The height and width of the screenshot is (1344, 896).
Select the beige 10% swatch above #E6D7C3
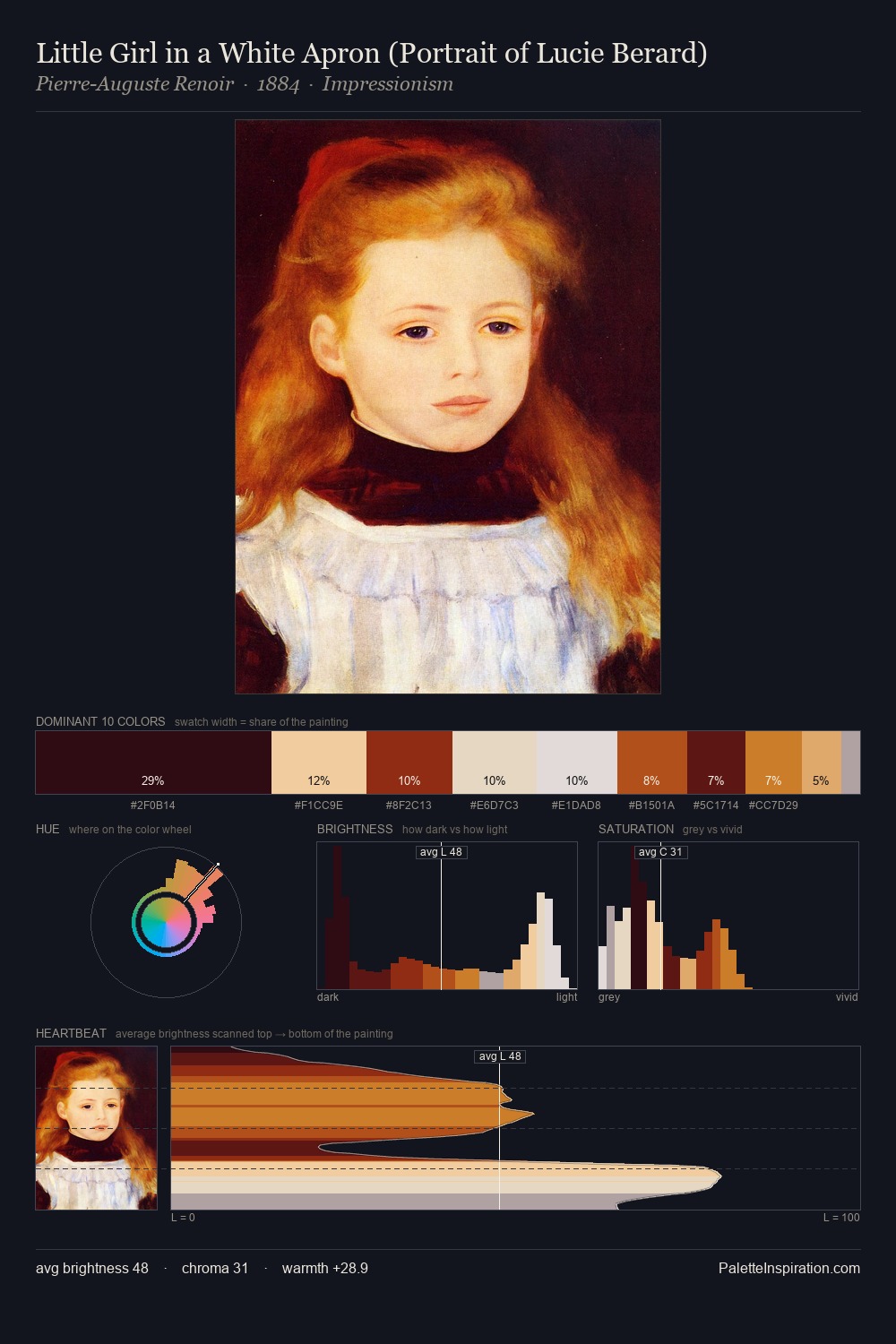(x=495, y=762)
